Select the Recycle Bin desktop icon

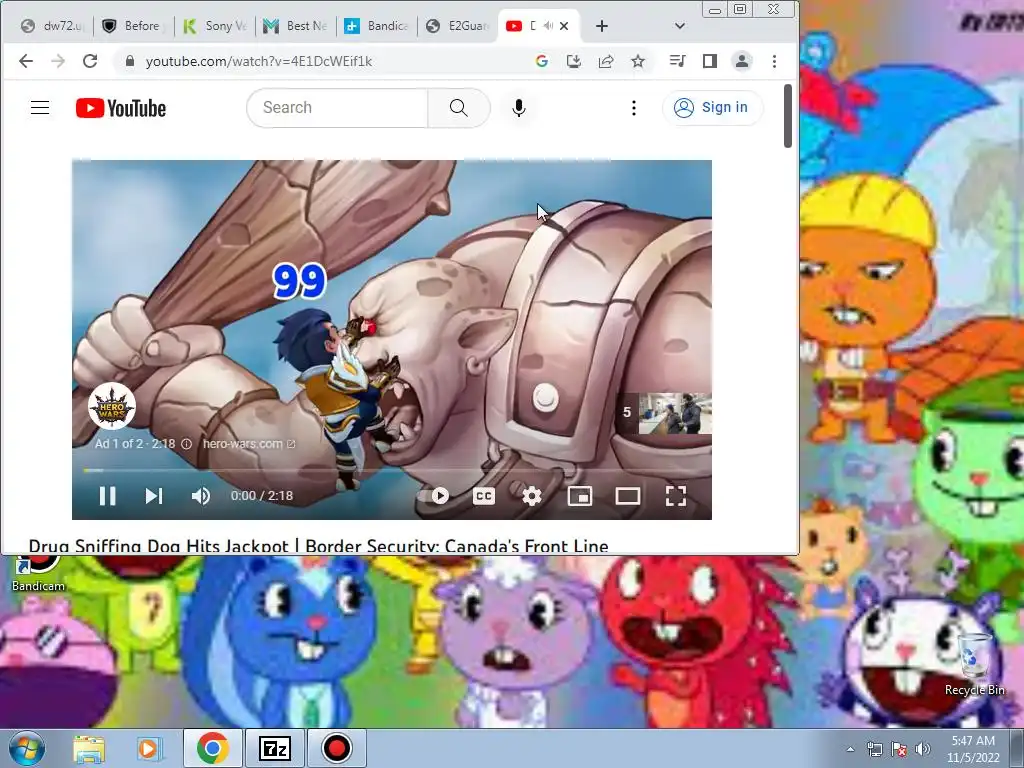975,665
